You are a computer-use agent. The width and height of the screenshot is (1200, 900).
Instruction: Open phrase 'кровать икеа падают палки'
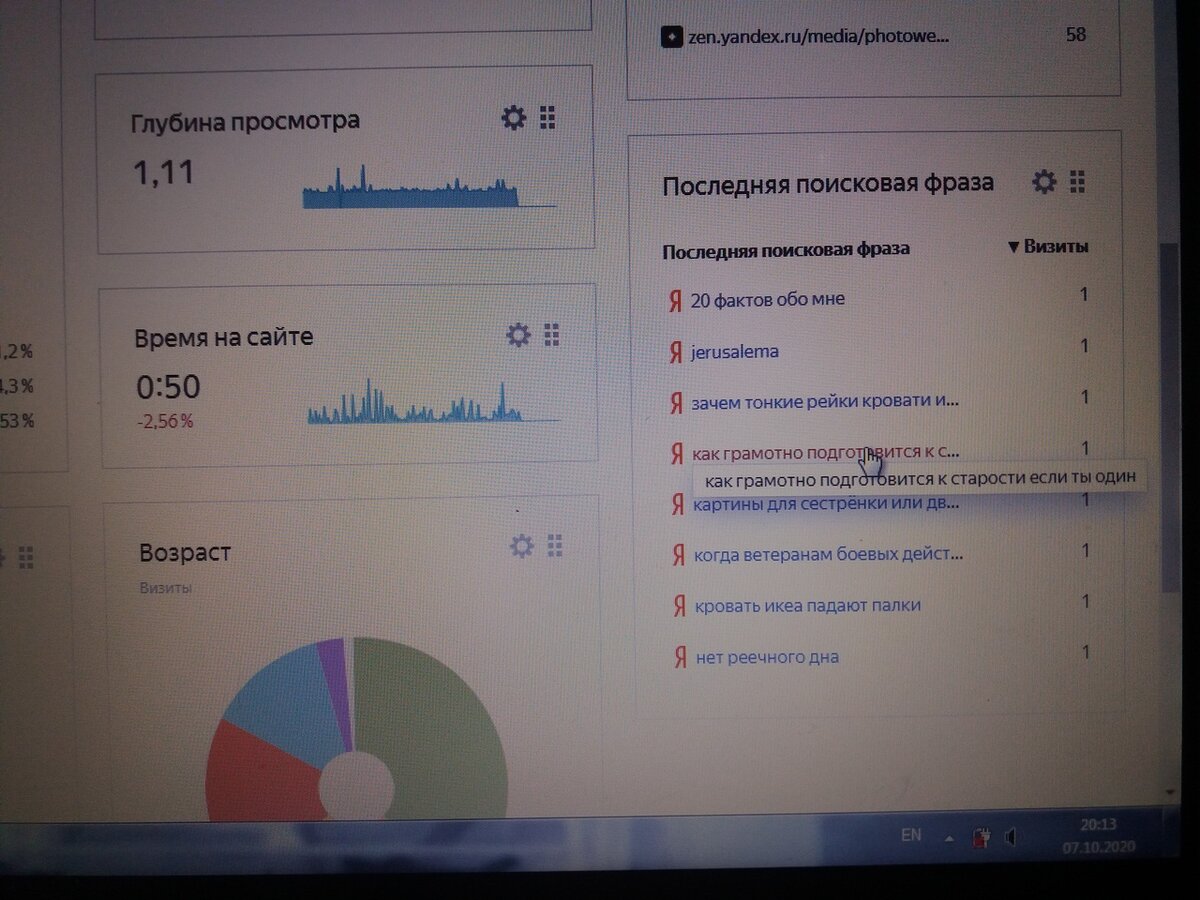(808, 605)
